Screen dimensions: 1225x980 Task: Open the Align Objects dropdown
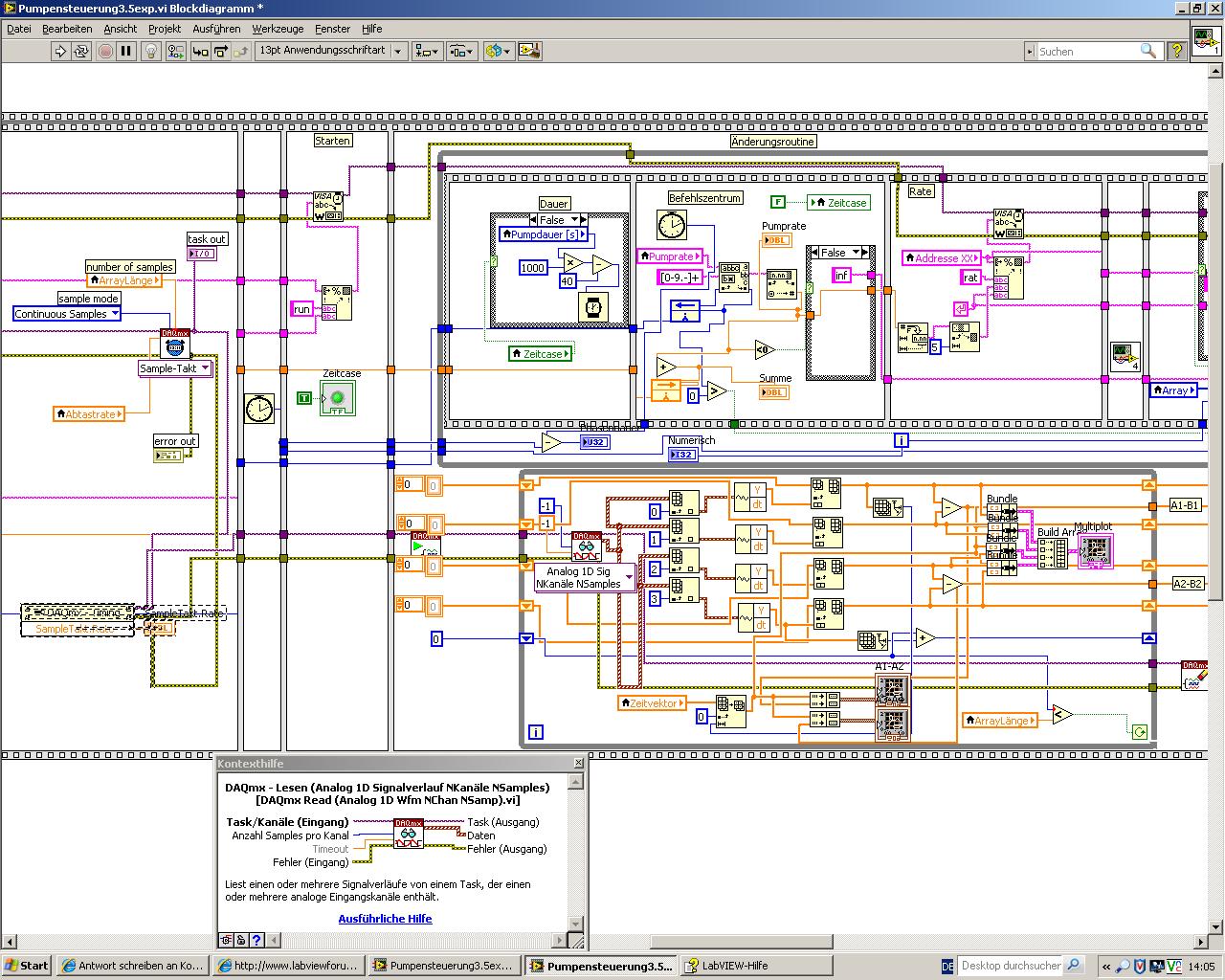tap(427, 52)
